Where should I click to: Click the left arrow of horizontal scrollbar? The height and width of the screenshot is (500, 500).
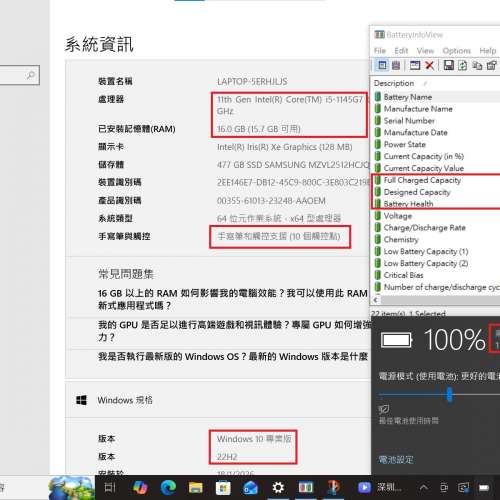376,300
